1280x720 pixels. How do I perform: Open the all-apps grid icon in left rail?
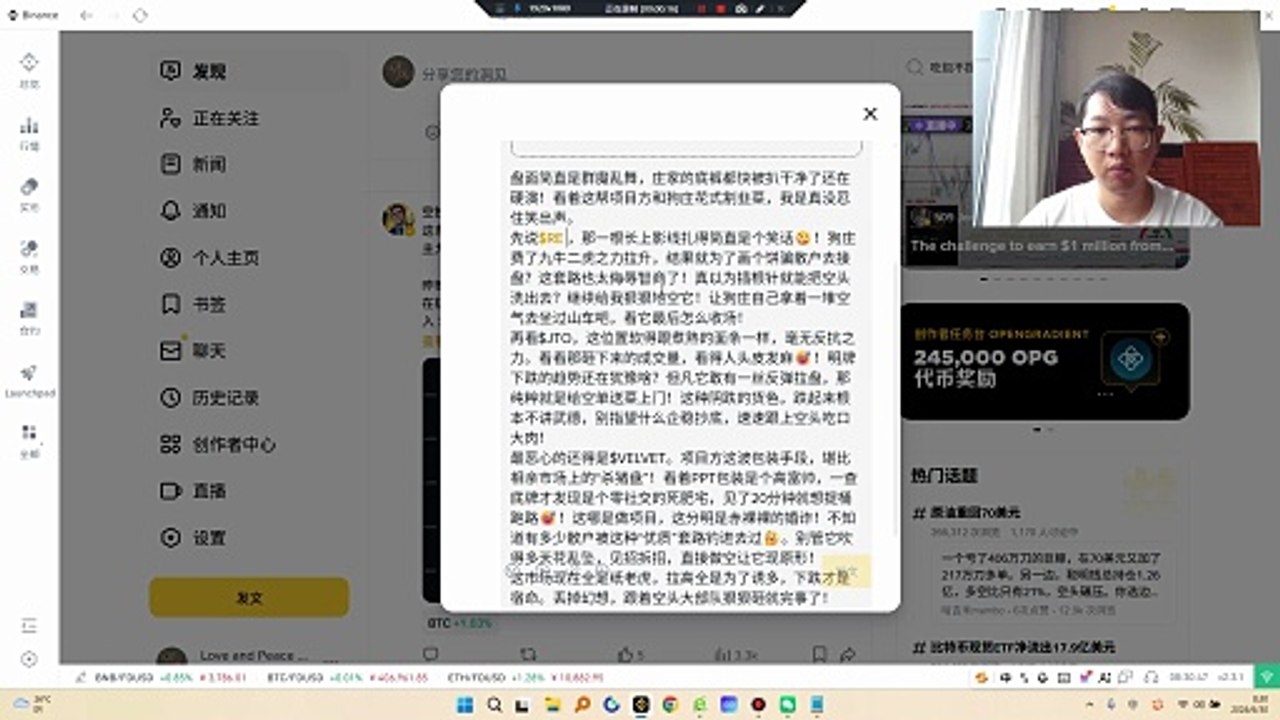tap(29, 433)
